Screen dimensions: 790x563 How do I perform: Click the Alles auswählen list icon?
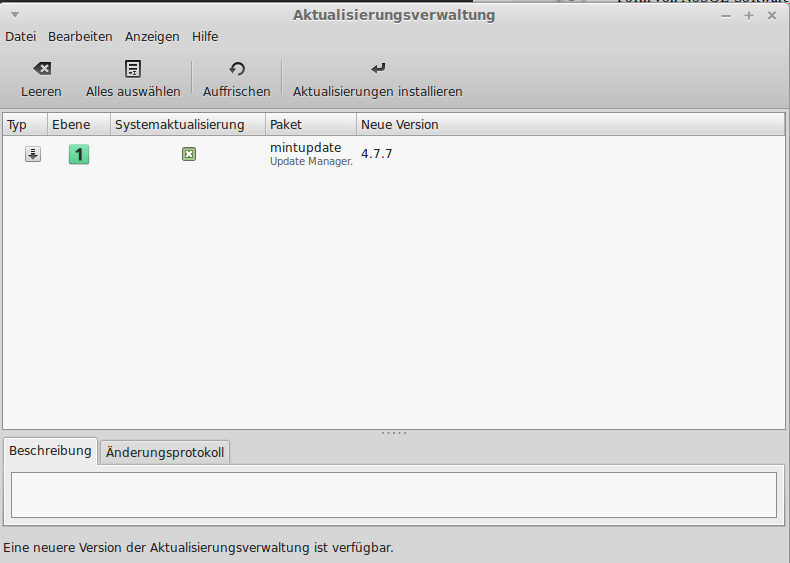133,69
